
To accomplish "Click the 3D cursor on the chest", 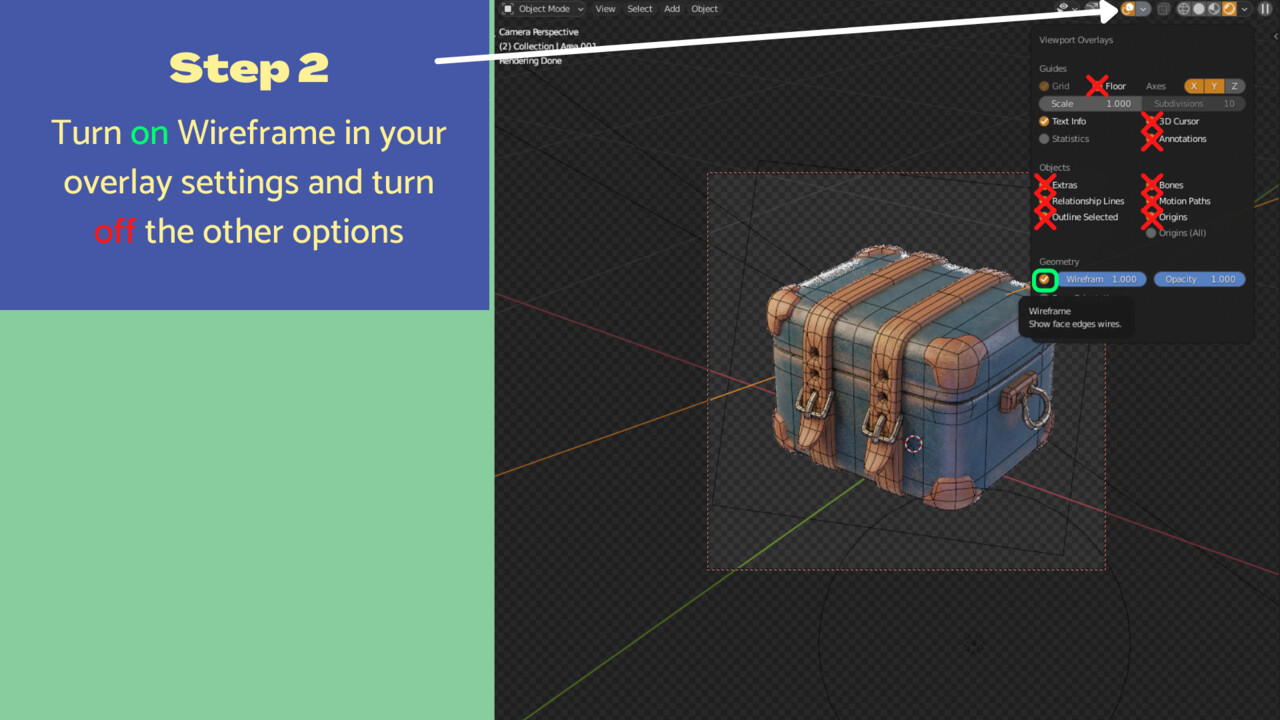I will [913, 443].
